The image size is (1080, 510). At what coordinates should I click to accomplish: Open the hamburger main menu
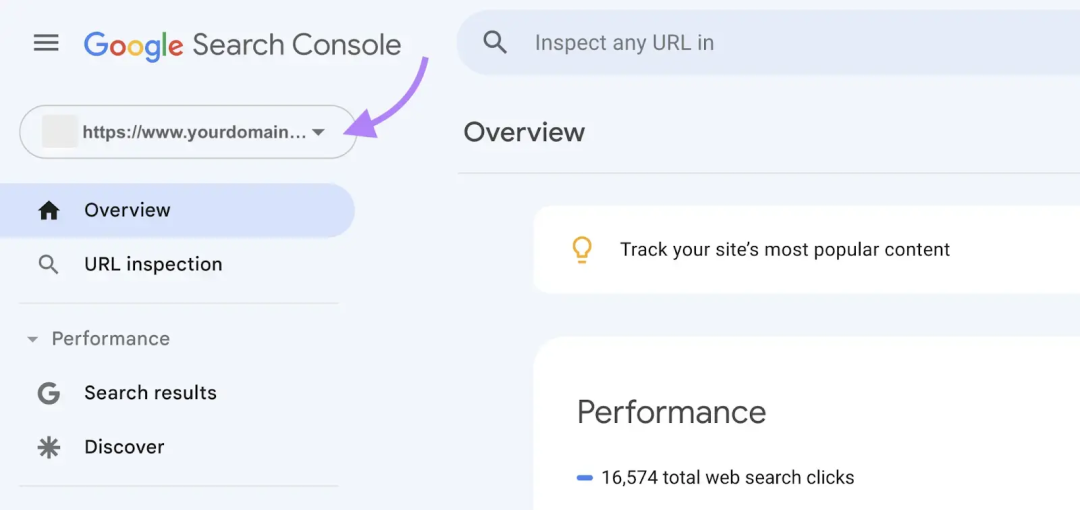pos(46,44)
